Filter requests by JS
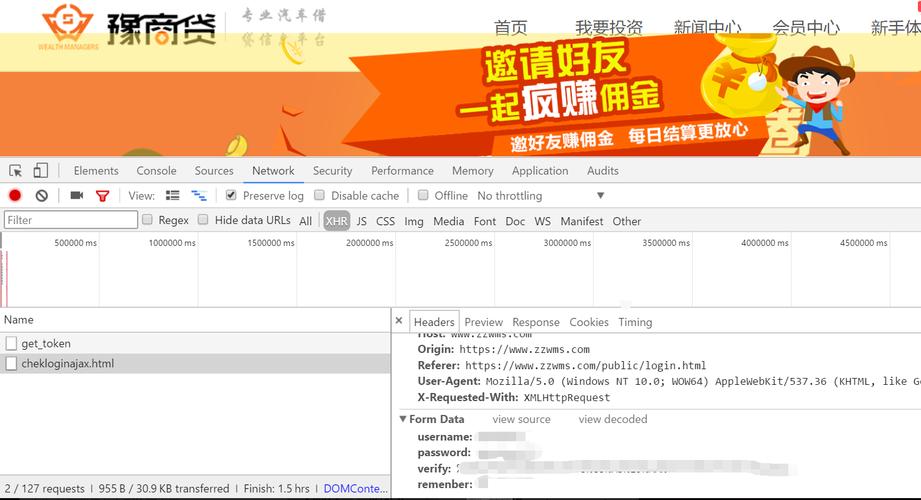The height and width of the screenshot is (500, 921). tap(361, 221)
